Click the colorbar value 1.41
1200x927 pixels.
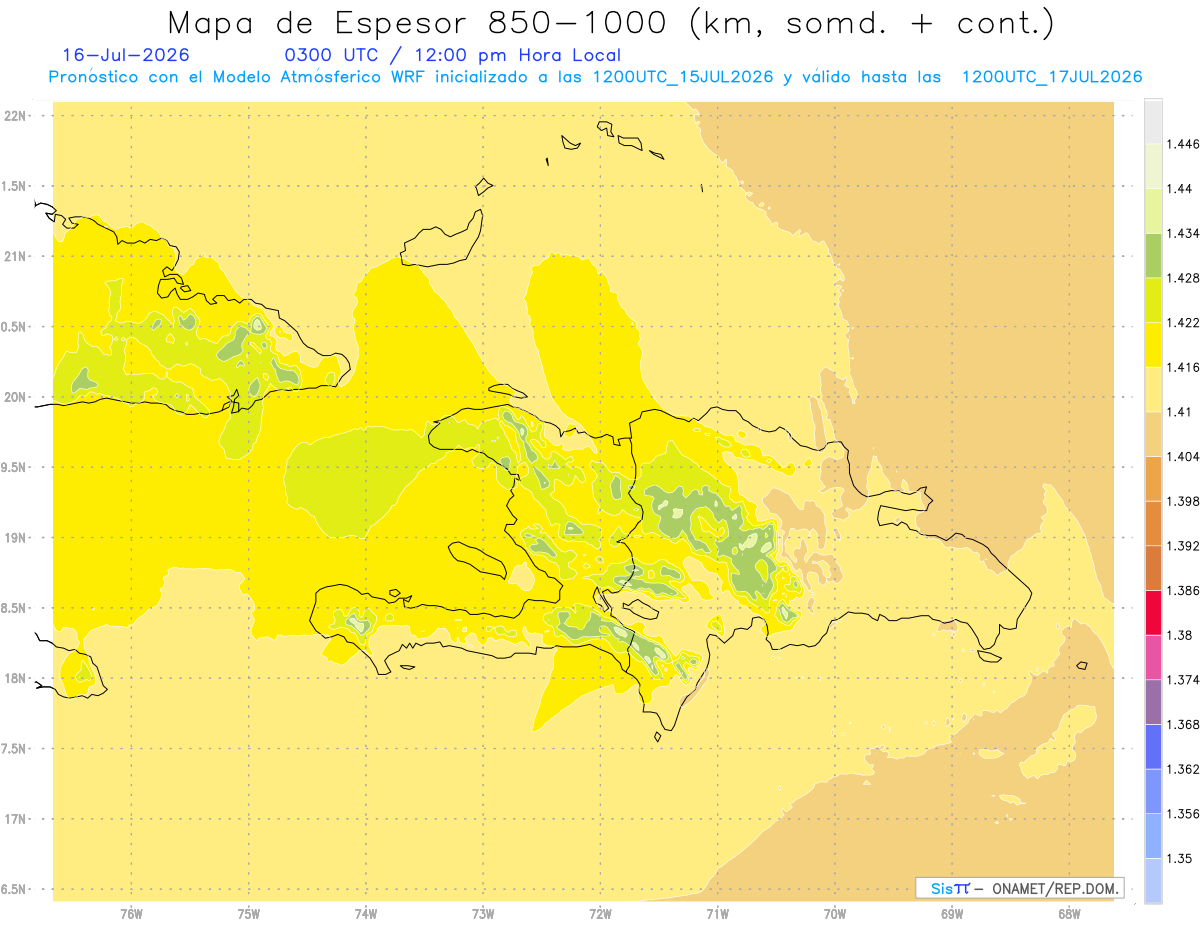[1181, 412]
